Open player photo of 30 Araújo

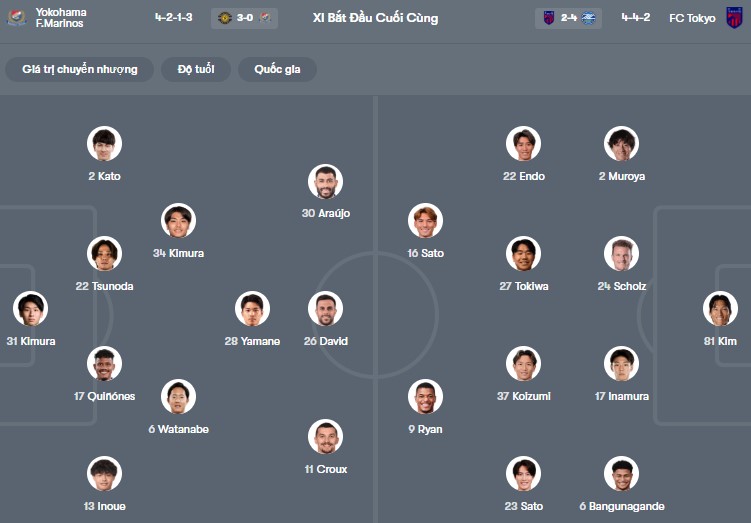325,182
